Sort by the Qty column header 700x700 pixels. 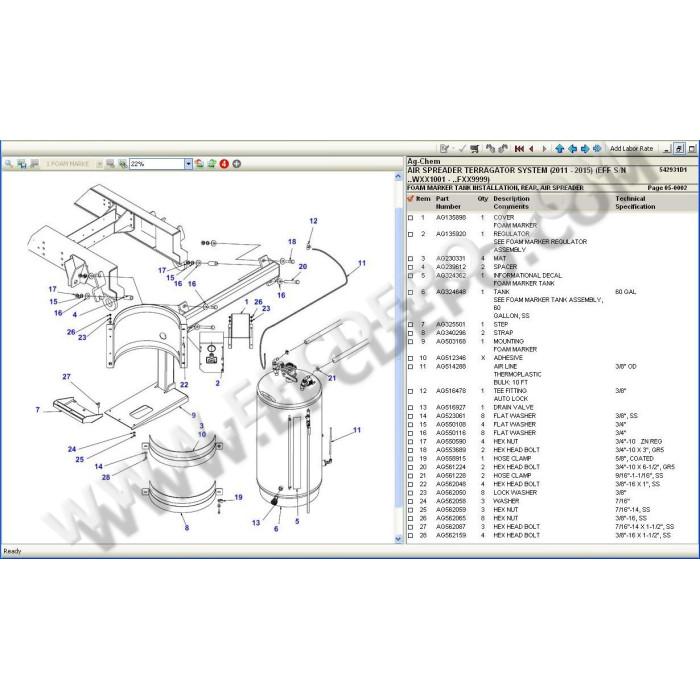pyautogui.click(x=483, y=199)
